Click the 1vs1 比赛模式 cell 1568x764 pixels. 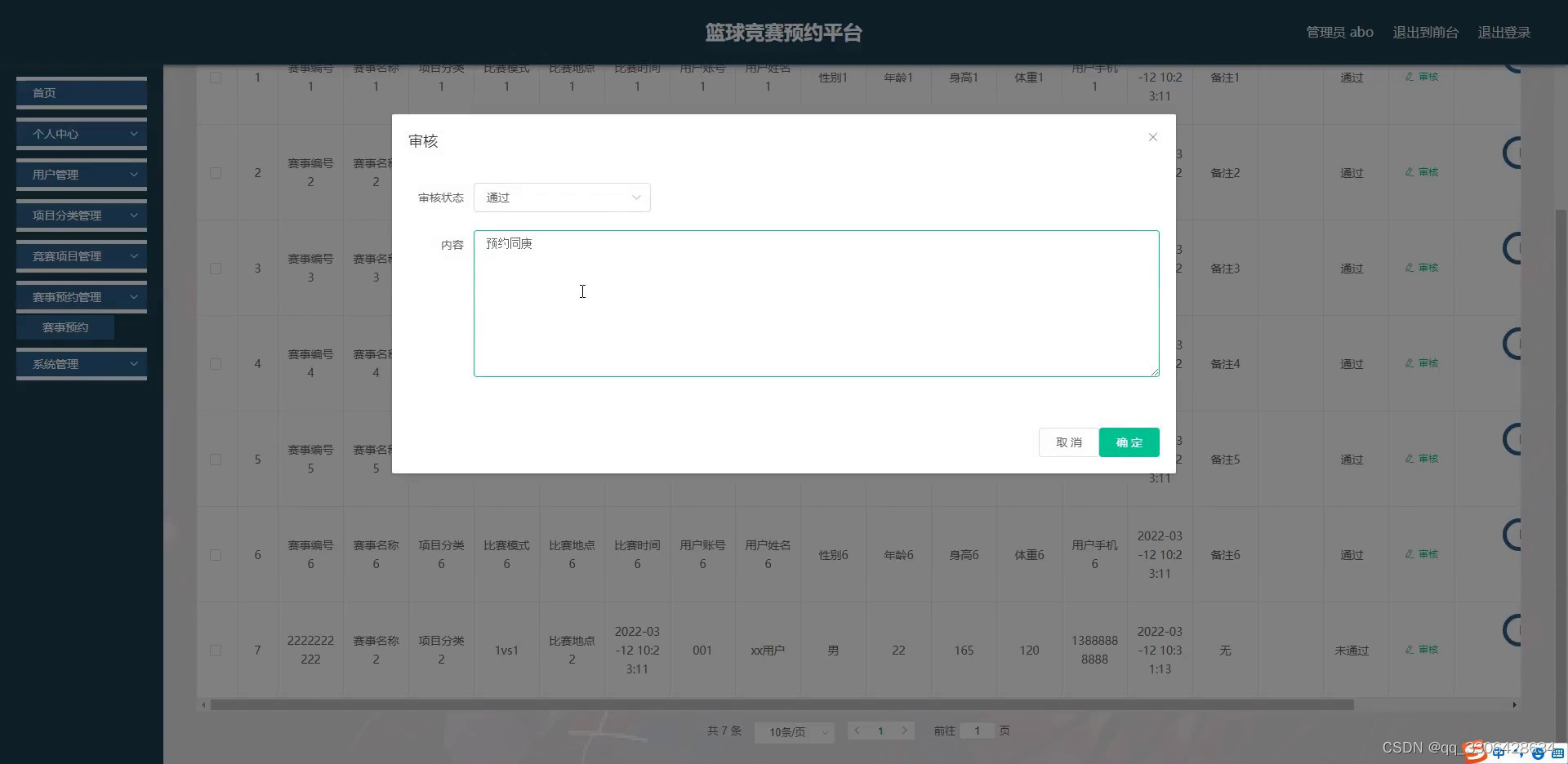[506, 651]
